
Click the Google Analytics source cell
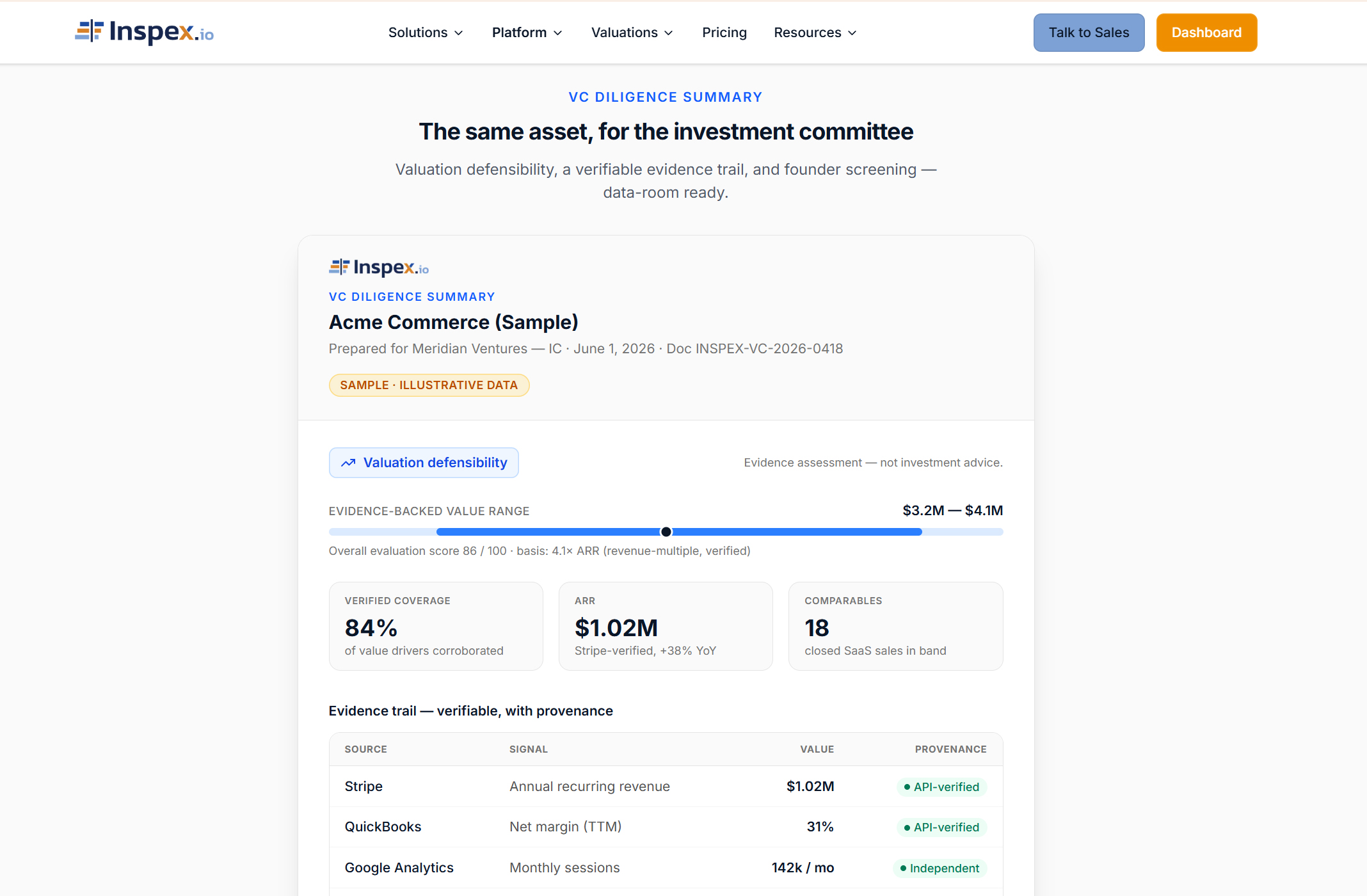(399, 868)
